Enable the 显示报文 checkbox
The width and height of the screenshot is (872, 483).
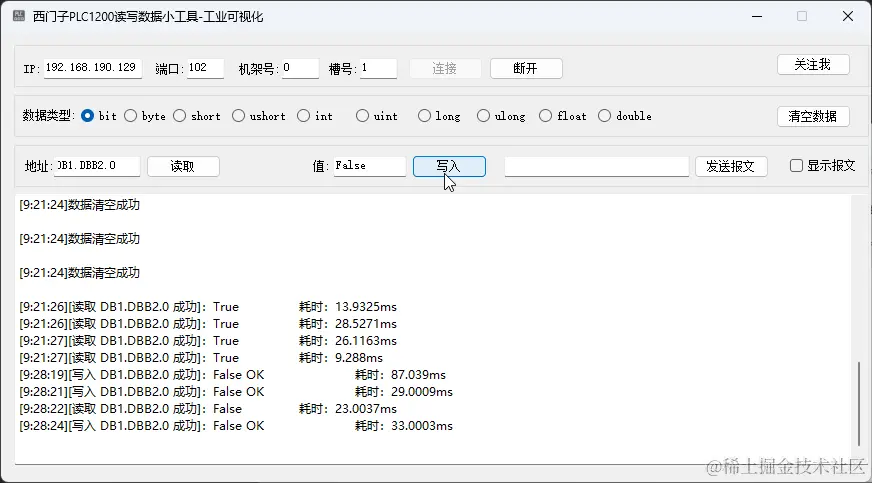click(822, 166)
